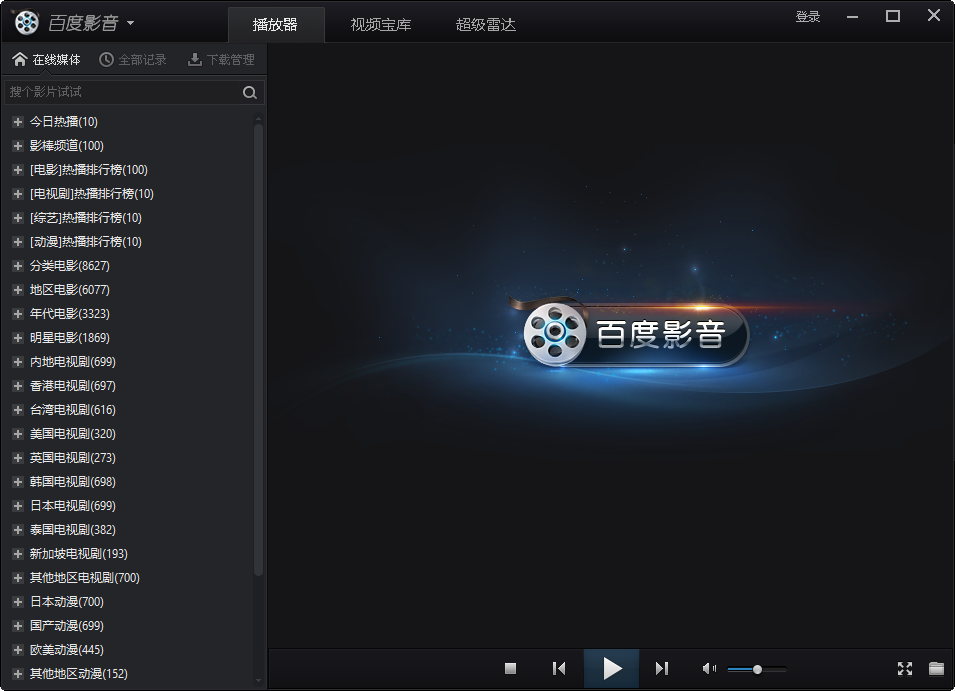
Task: Open the 超级雷达 tab
Action: tap(486, 24)
